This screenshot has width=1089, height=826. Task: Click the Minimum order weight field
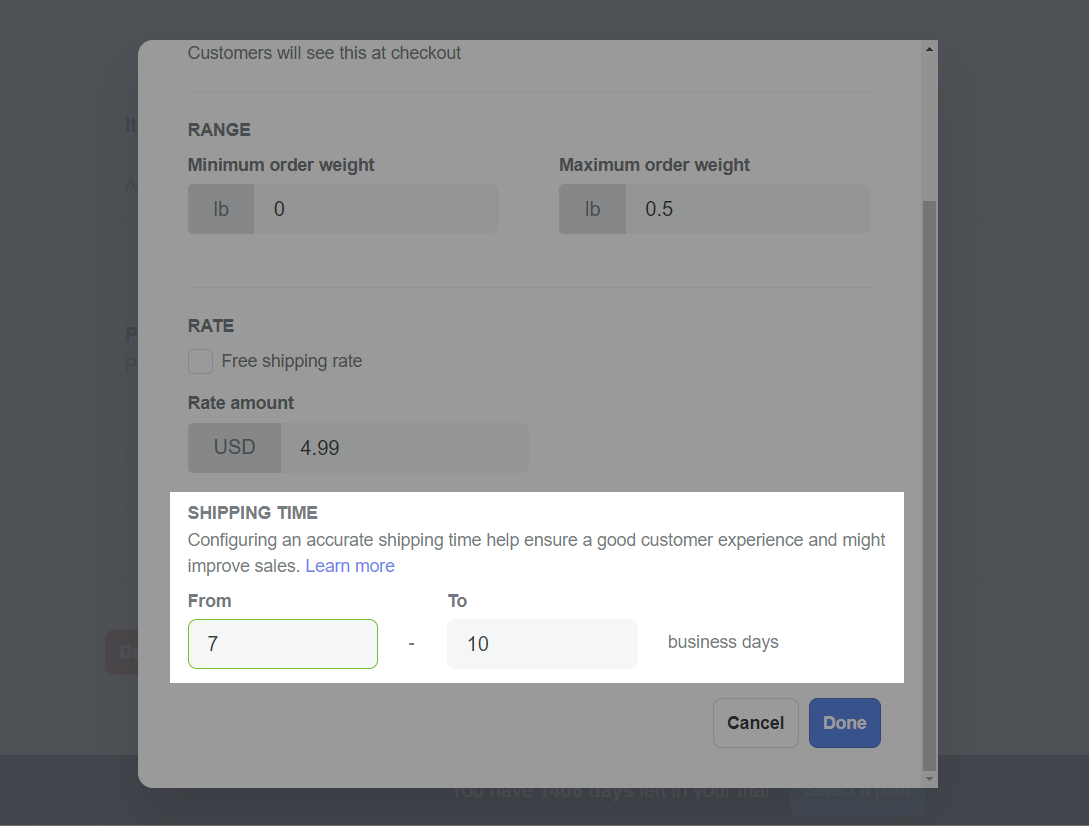coord(376,209)
